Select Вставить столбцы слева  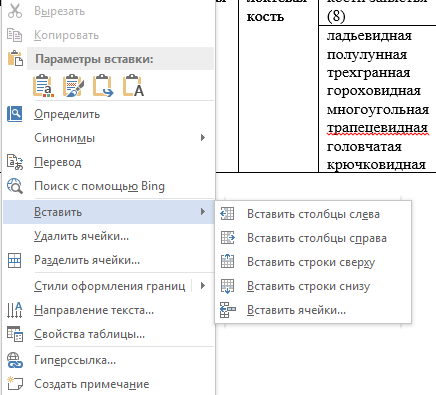click(313, 214)
